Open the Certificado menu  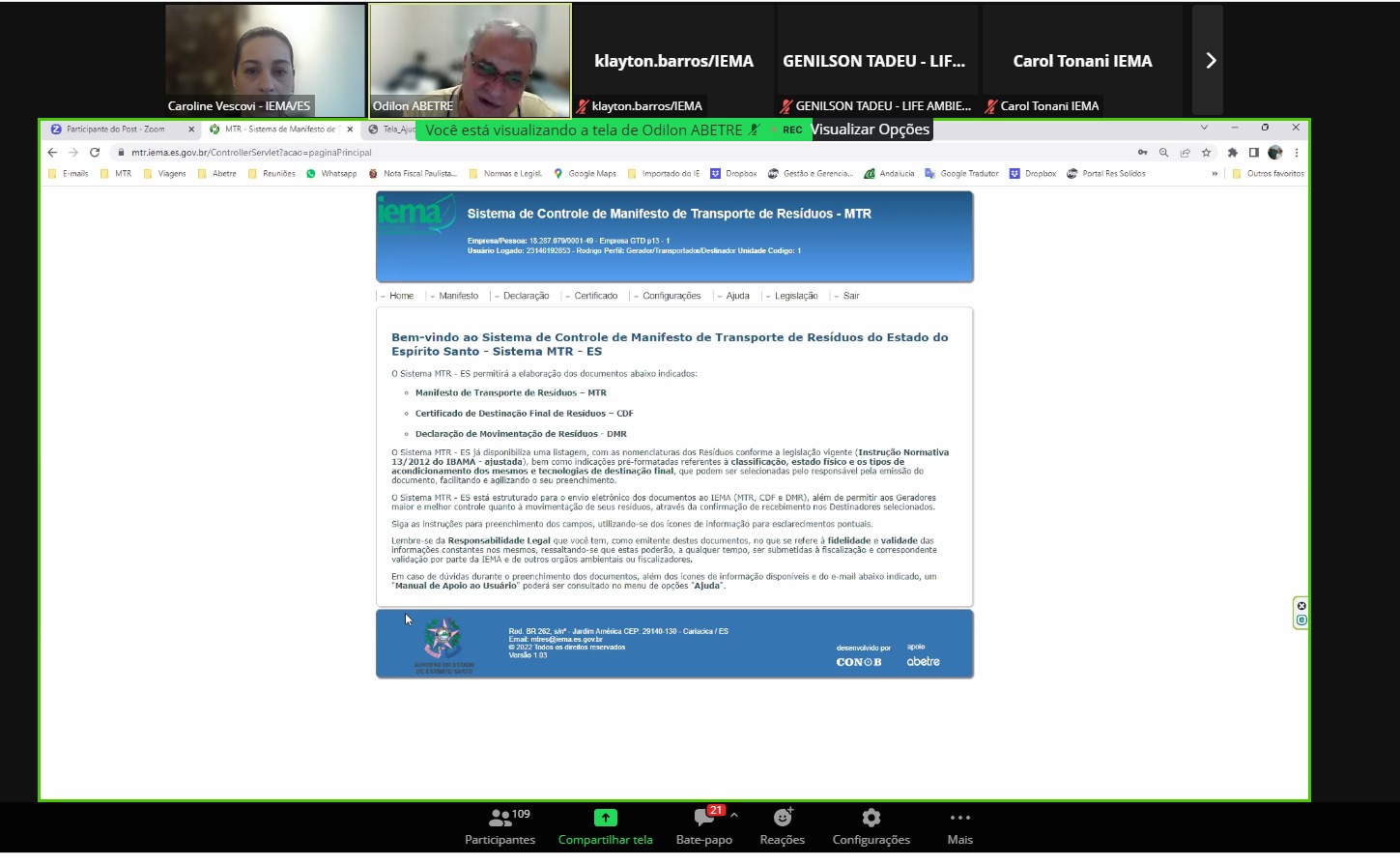[591, 296]
